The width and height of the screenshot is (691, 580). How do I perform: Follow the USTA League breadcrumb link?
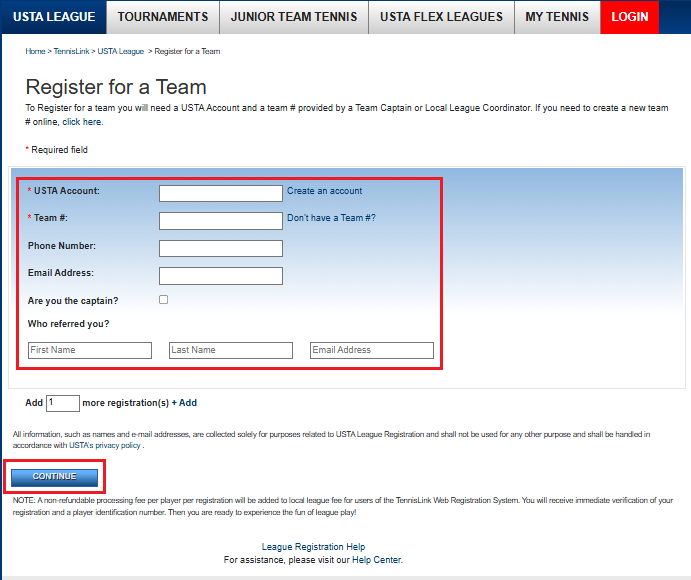pyautogui.click(x=121, y=51)
